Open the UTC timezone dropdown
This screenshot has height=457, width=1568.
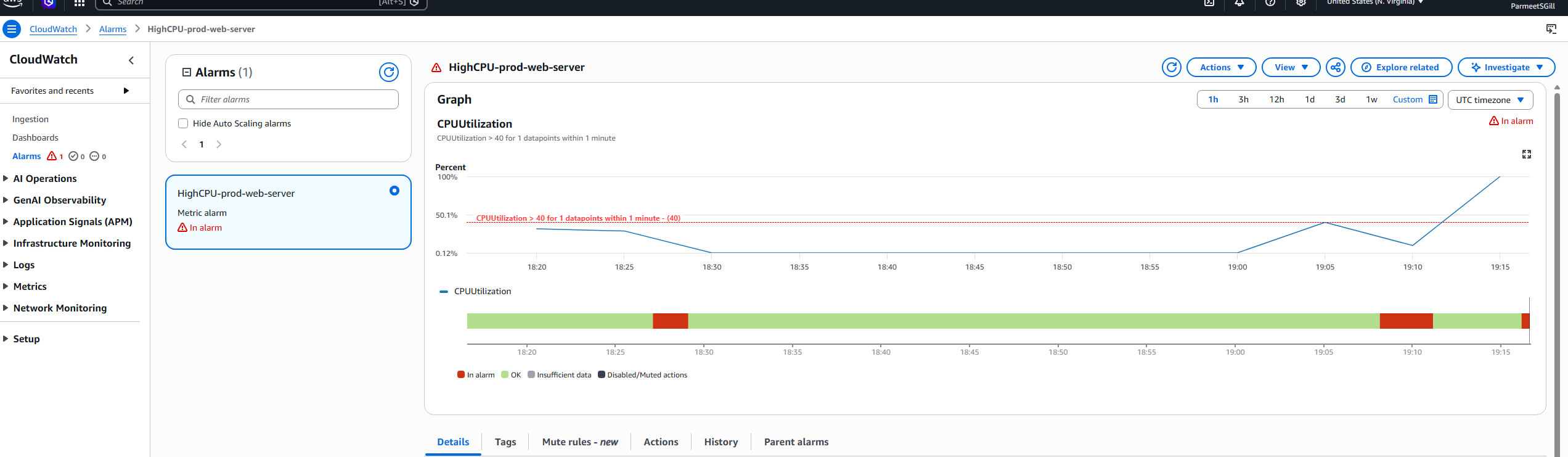click(x=1490, y=100)
